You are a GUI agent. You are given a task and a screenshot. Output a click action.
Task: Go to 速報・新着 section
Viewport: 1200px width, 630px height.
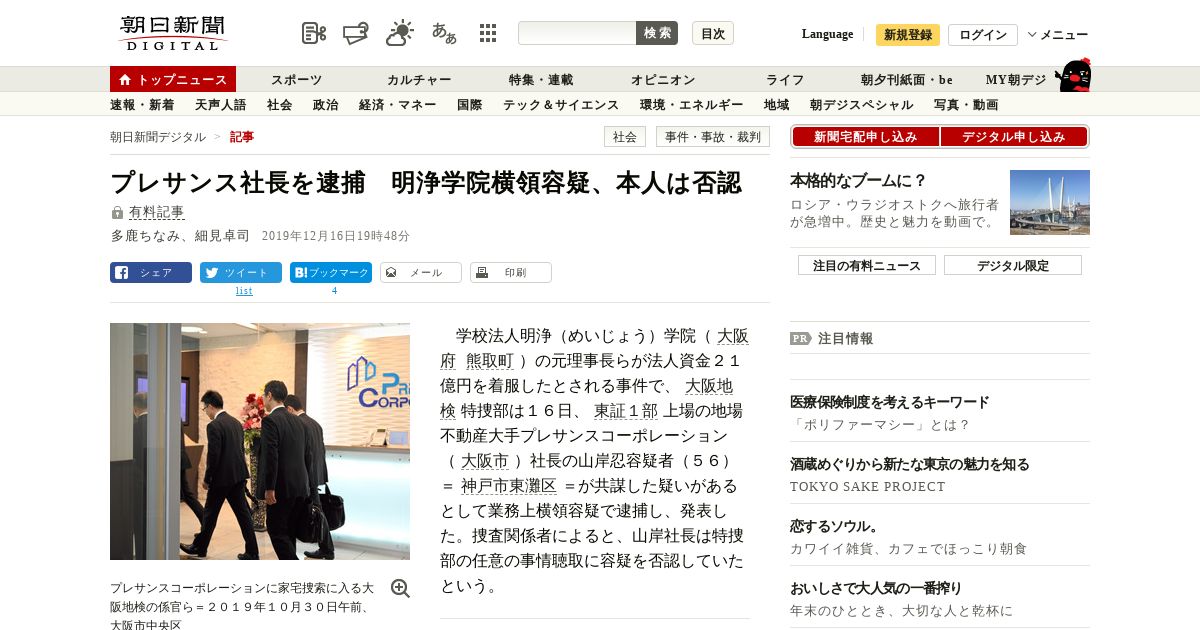(x=142, y=104)
